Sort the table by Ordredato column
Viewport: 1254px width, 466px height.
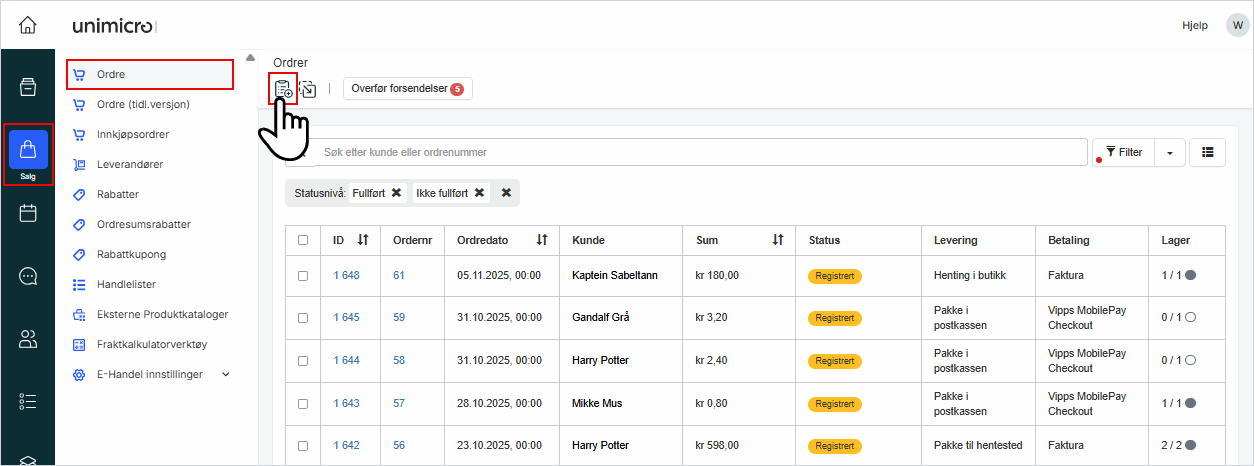pyautogui.click(x=542, y=240)
